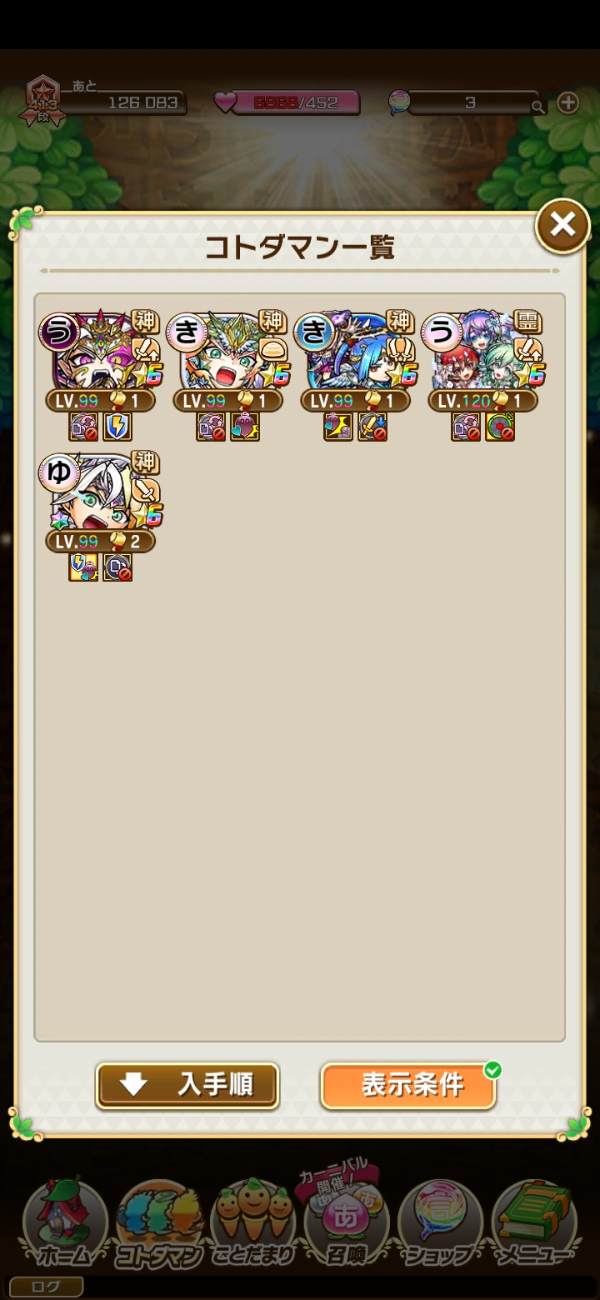Open the ことだまり carrot characters icon
This screenshot has height=1300, width=600.
point(252,1225)
